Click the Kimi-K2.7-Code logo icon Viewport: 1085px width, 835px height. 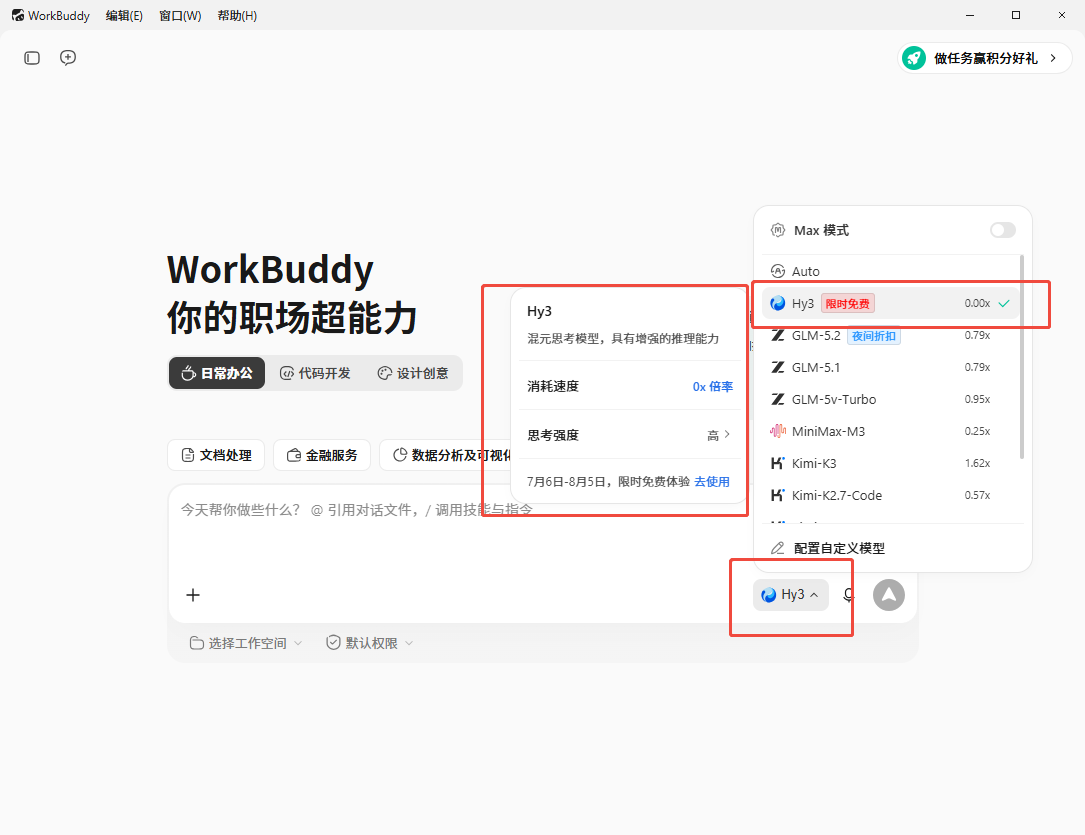(778, 495)
